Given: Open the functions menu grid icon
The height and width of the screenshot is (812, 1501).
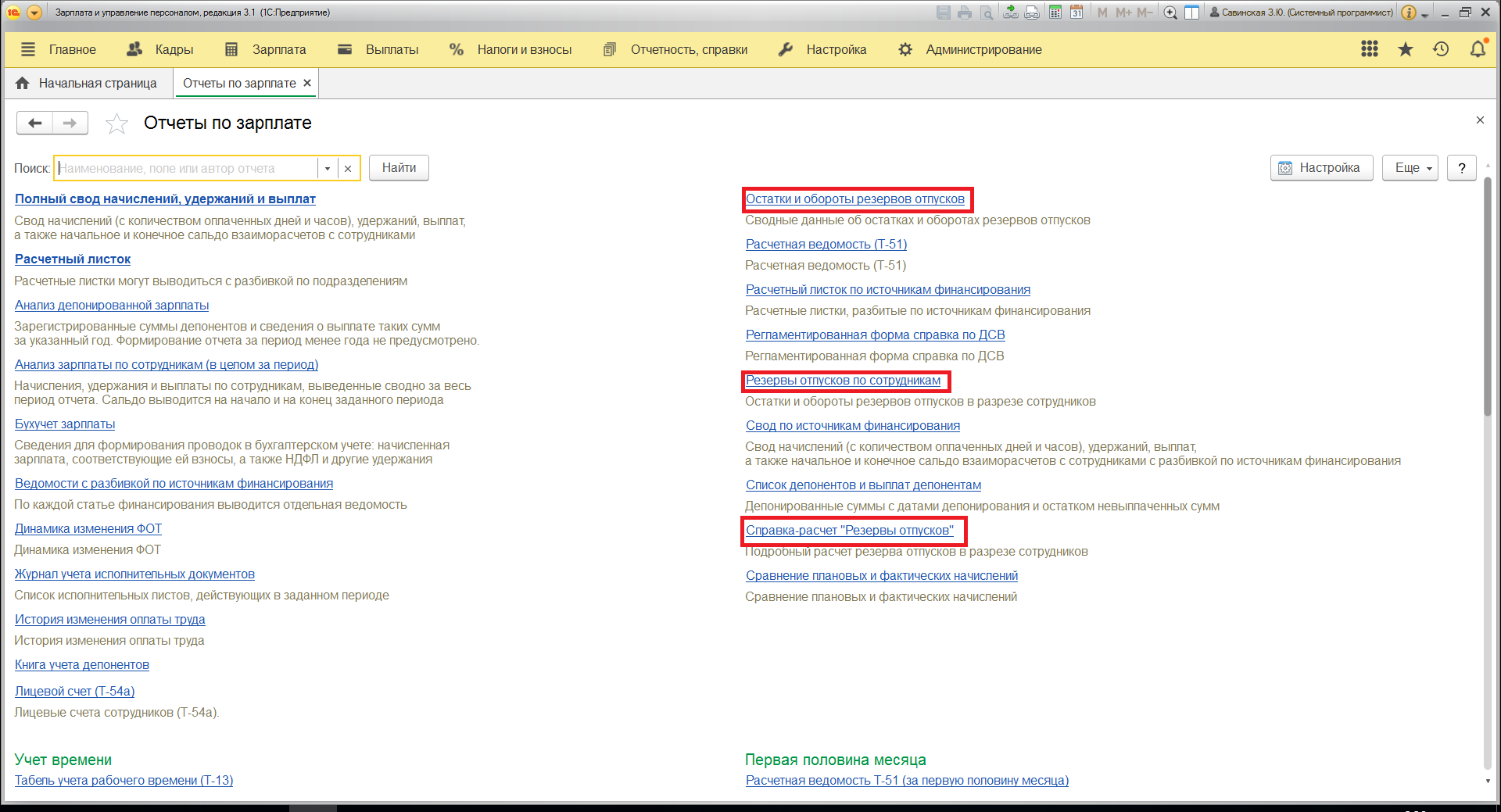Looking at the screenshot, I should point(1369,49).
